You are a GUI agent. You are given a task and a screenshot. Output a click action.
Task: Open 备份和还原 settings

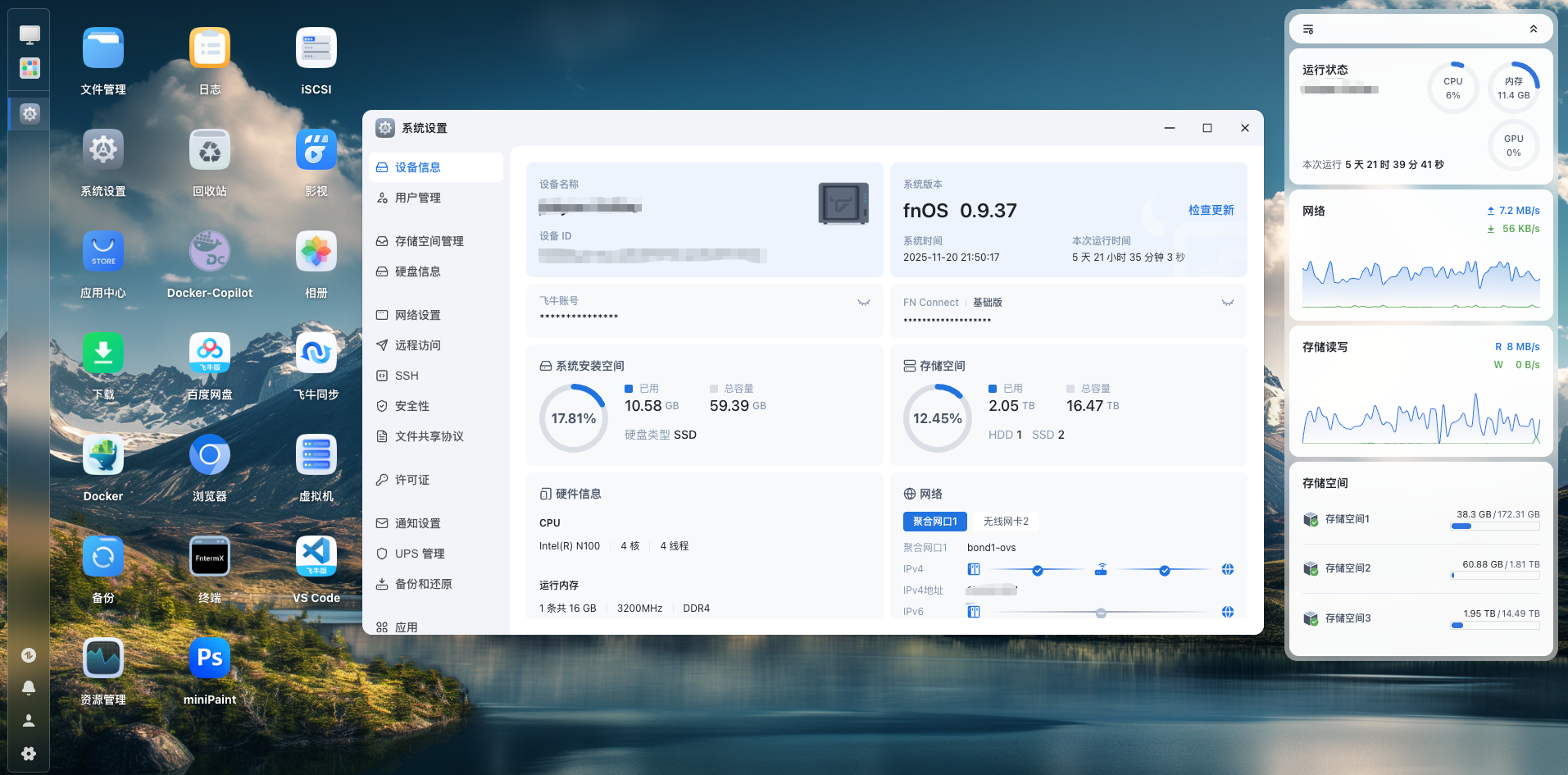coord(436,584)
